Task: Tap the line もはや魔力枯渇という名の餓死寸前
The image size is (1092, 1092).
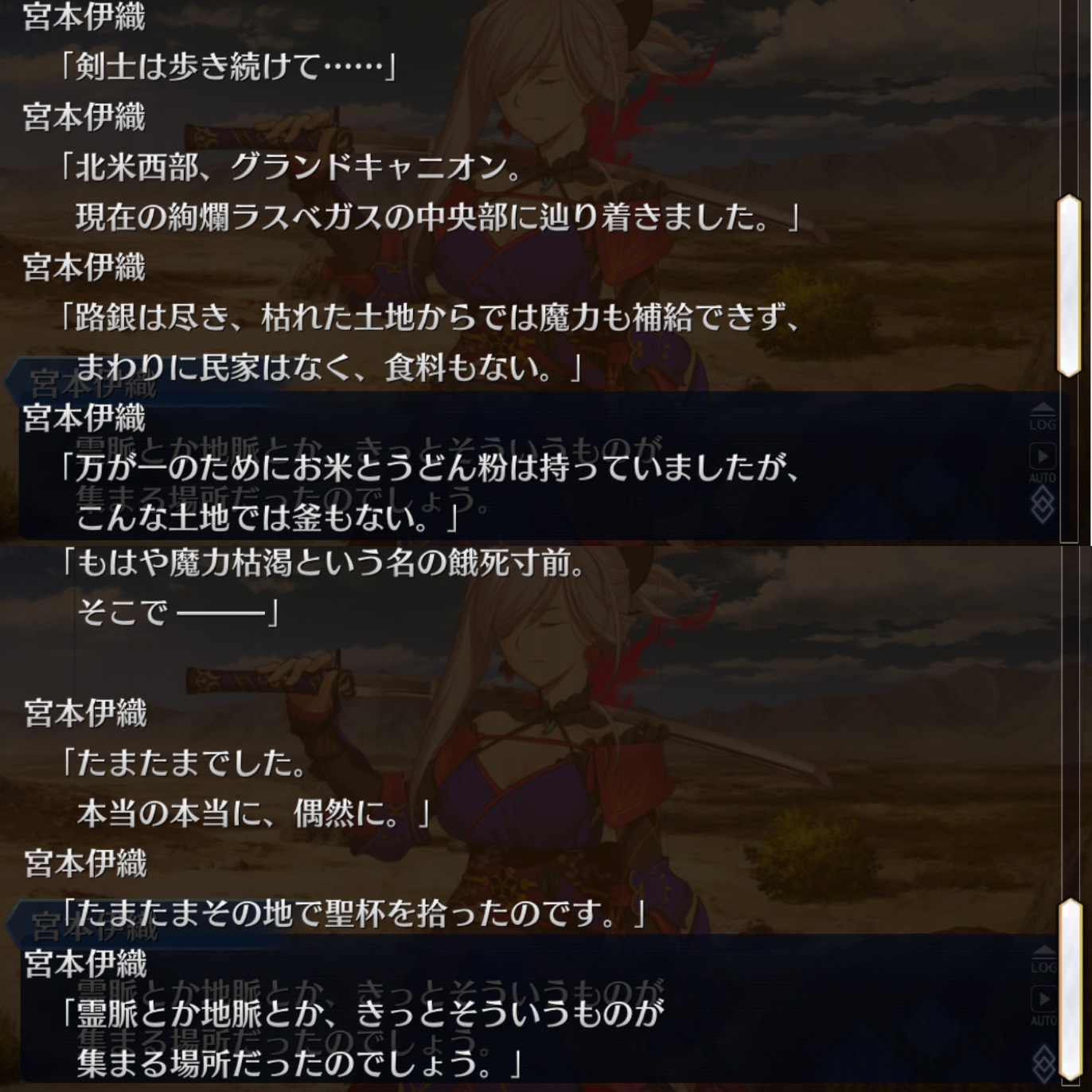Action: coord(322,564)
